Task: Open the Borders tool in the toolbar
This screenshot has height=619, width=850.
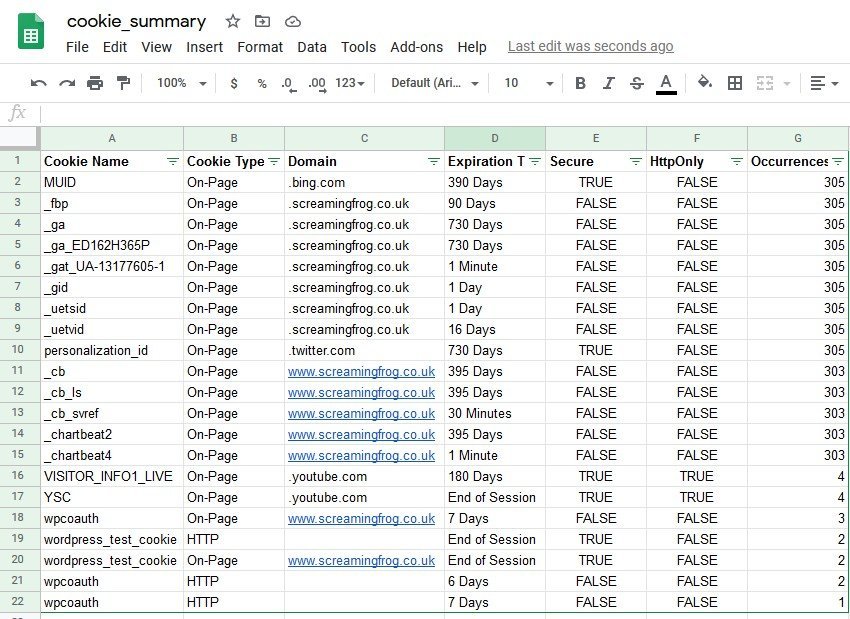Action: (x=735, y=83)
